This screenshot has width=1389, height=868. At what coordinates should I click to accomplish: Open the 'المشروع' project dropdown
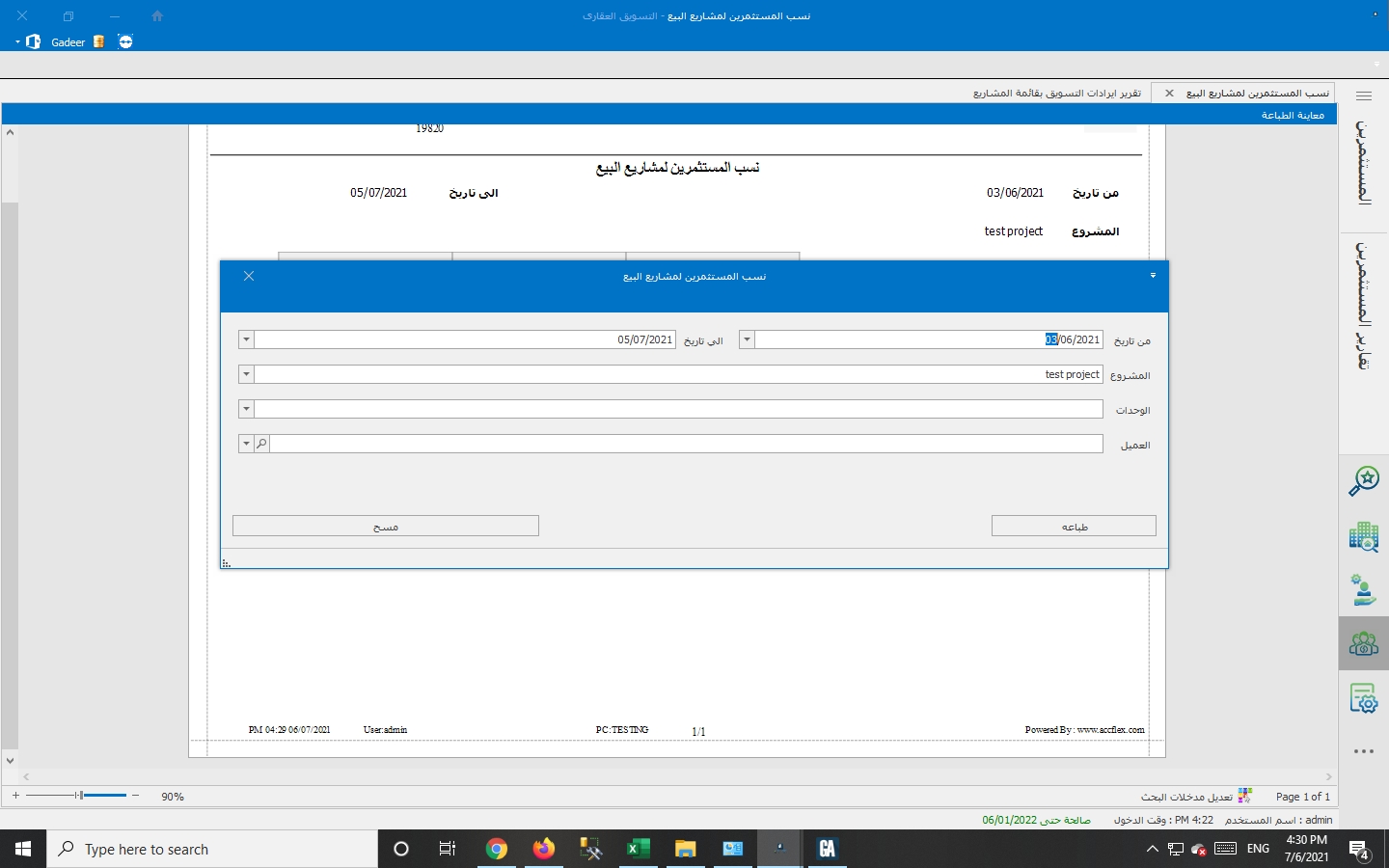tap(246, 374)
